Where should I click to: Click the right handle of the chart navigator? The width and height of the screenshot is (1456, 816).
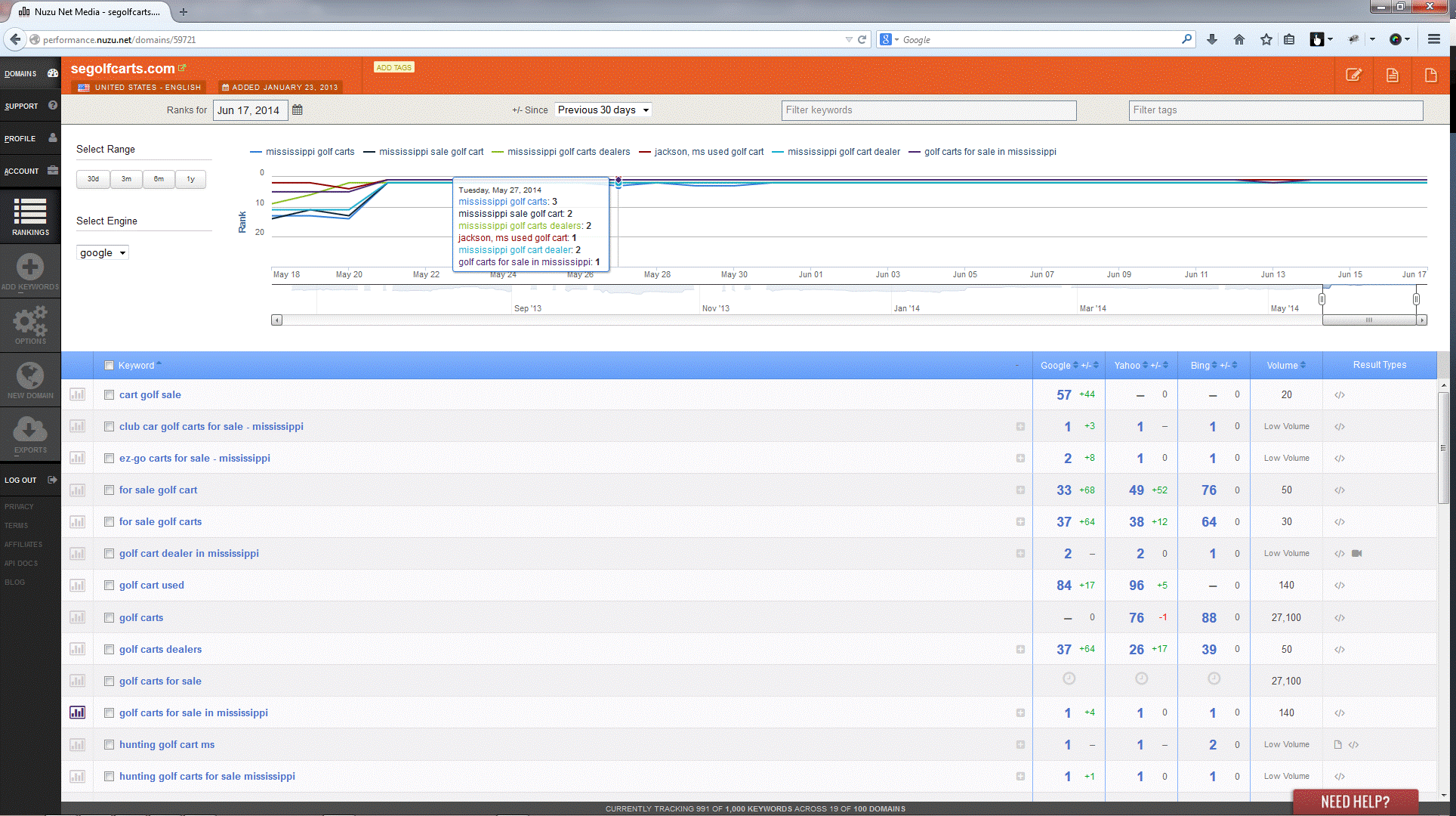1416,299
